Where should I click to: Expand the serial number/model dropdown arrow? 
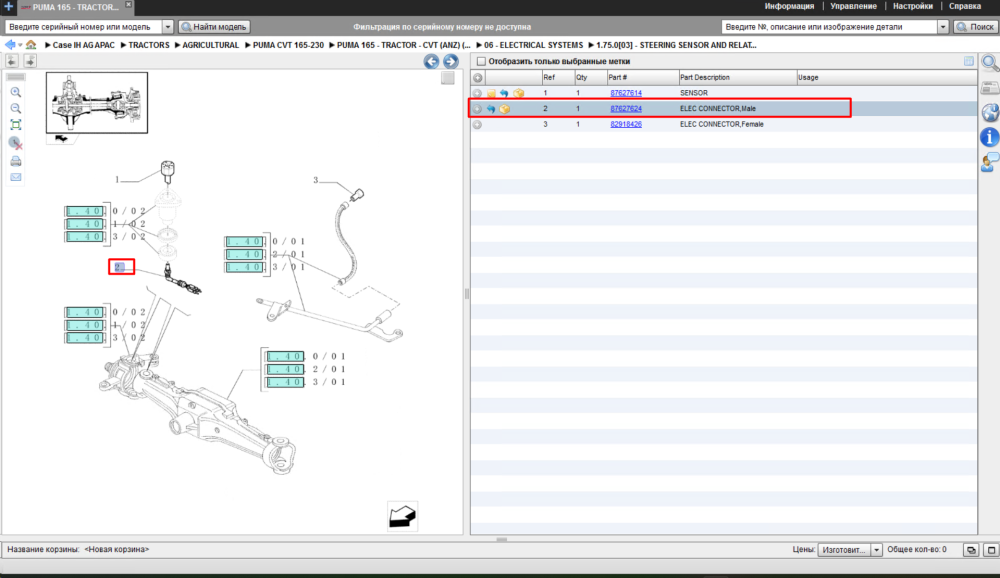[x=168, y=27]
